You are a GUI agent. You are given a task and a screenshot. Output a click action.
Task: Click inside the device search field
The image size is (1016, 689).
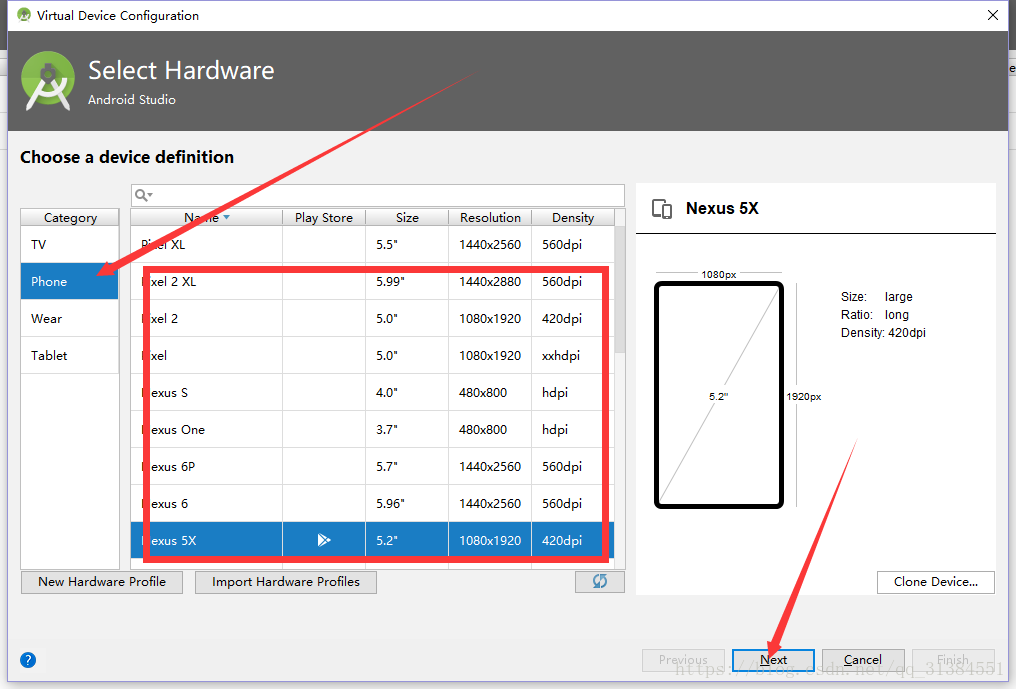coord(378,195)
